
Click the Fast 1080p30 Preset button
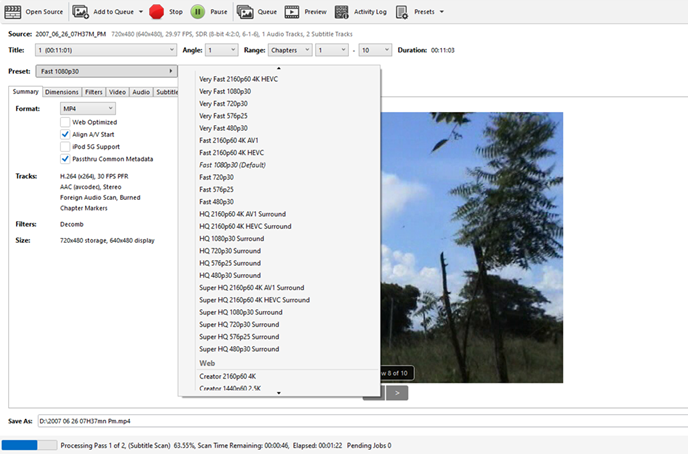click(x=105, y=71)
